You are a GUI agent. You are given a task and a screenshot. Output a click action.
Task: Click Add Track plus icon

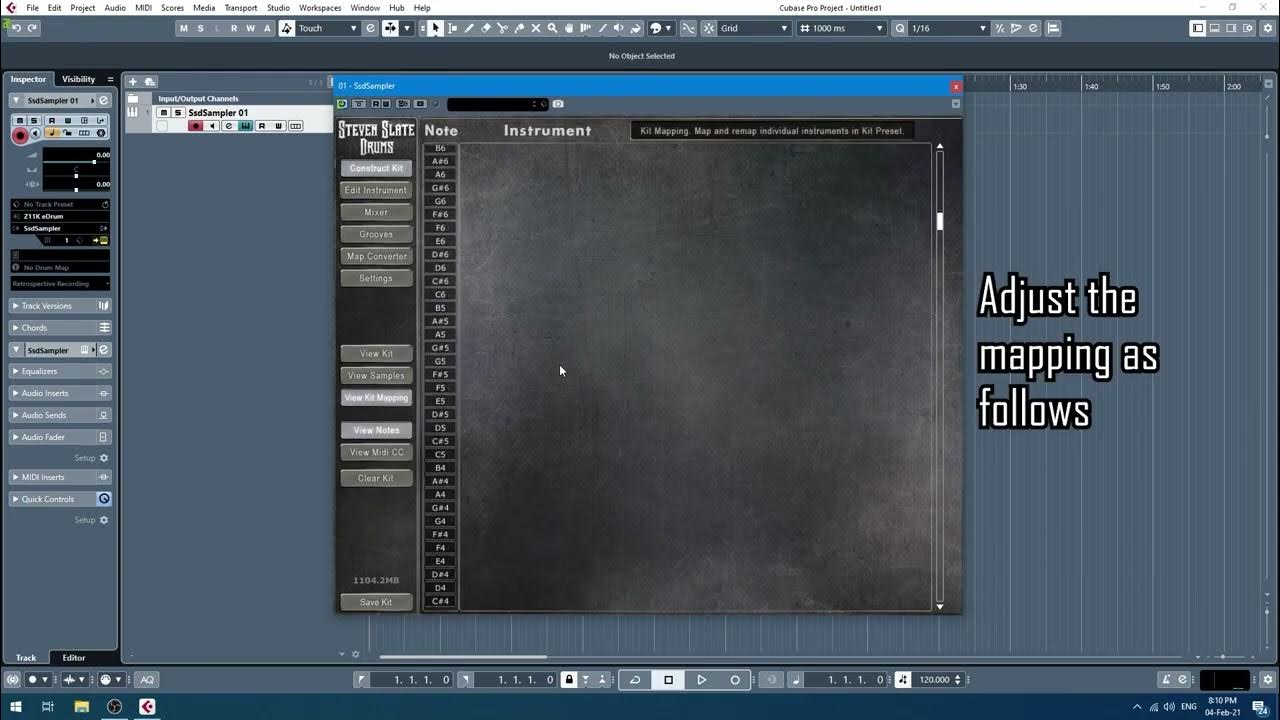(x=133, y=81)
